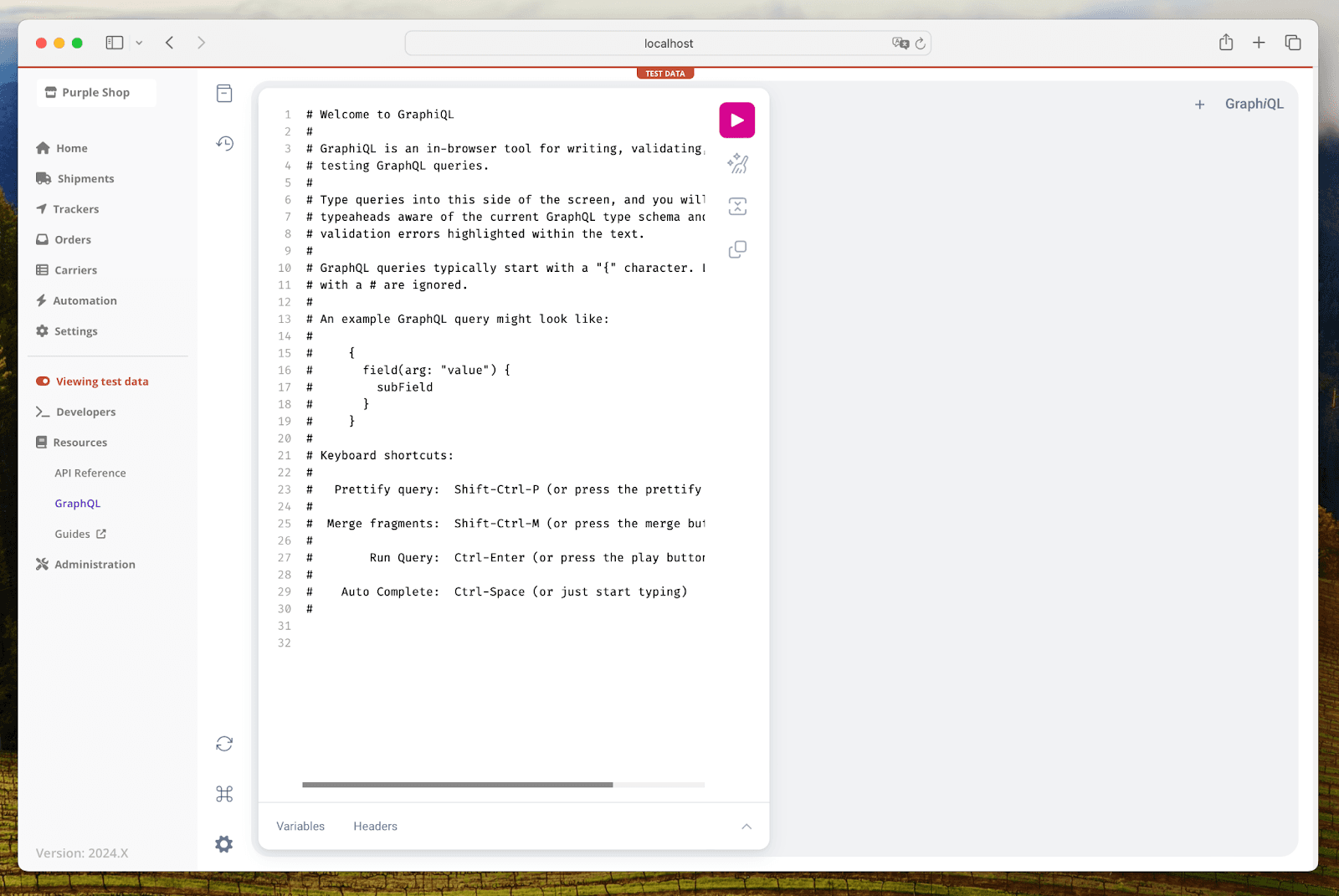
Task: Open the documentation explorer icon
Action: click(x=224, y=94)
